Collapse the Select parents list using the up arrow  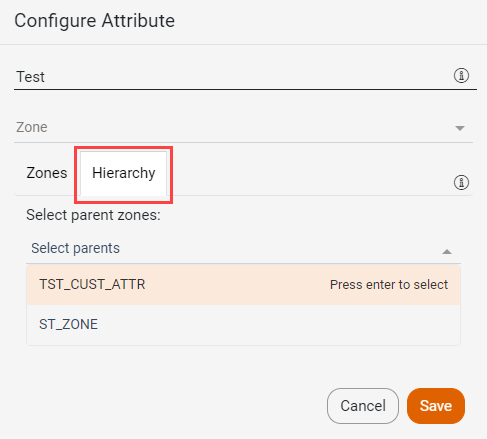pos(447,252)
